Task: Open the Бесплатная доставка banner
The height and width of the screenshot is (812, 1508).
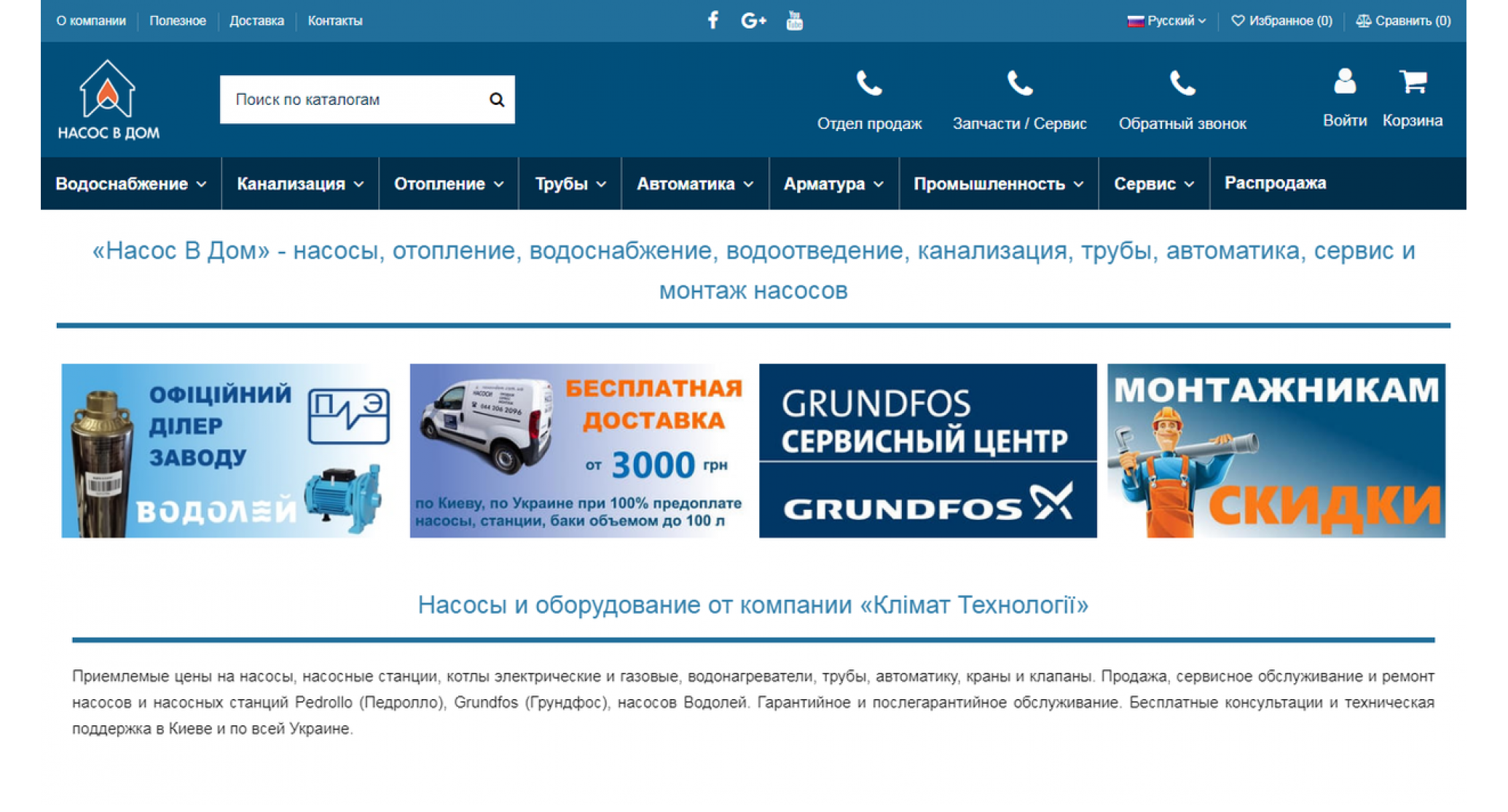Action: (x=579, y=451)
